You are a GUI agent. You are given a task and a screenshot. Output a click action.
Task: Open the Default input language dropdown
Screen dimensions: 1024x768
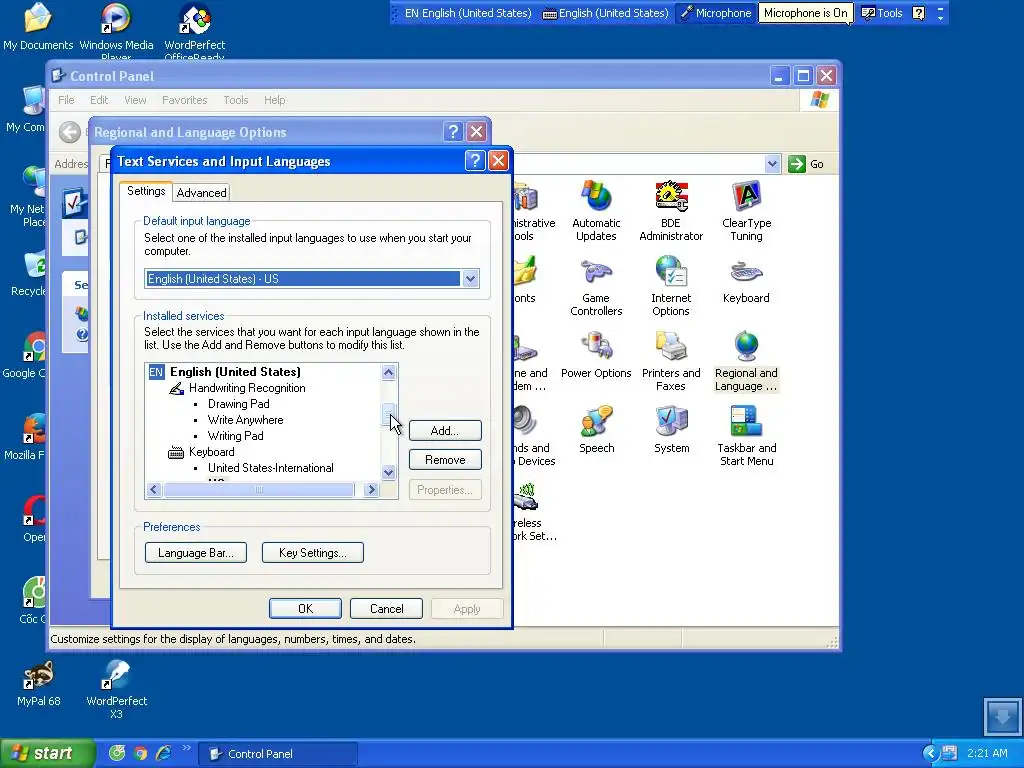pyautogui.click(x=470, y=279)
